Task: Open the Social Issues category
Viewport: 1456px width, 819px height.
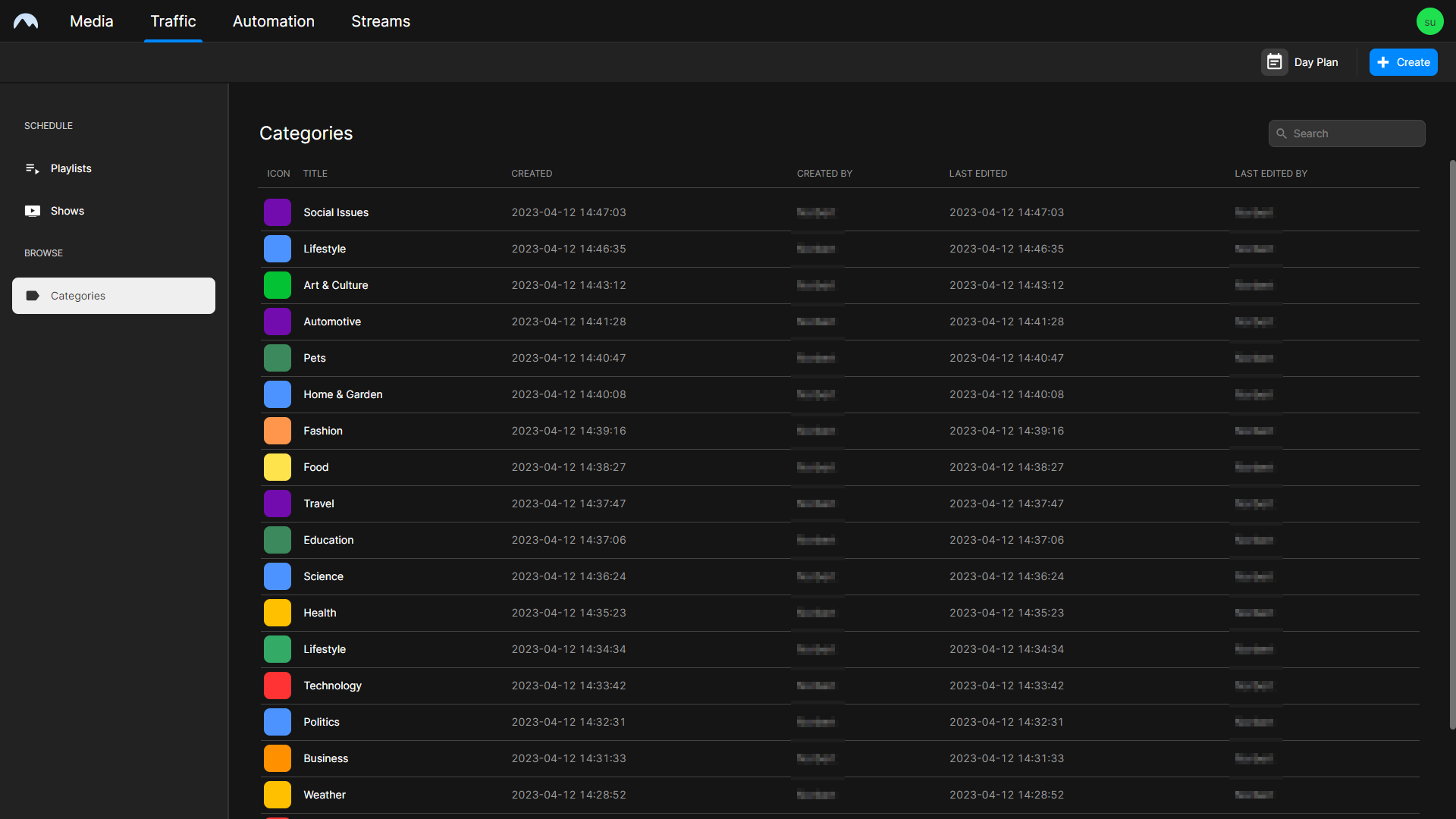Action: tap(336, 212)
